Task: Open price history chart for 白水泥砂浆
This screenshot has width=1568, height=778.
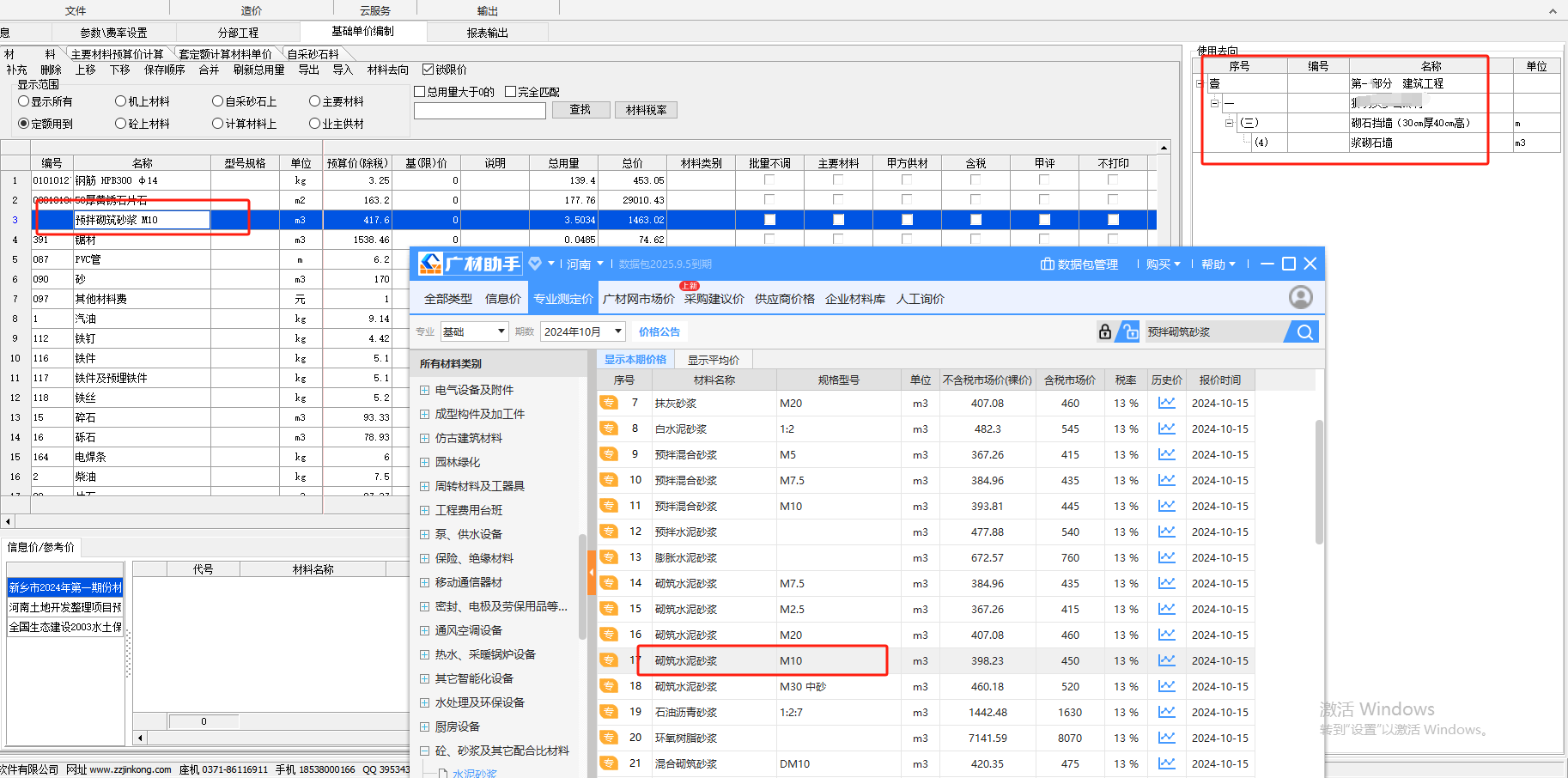Action: tap(1166, 429)
